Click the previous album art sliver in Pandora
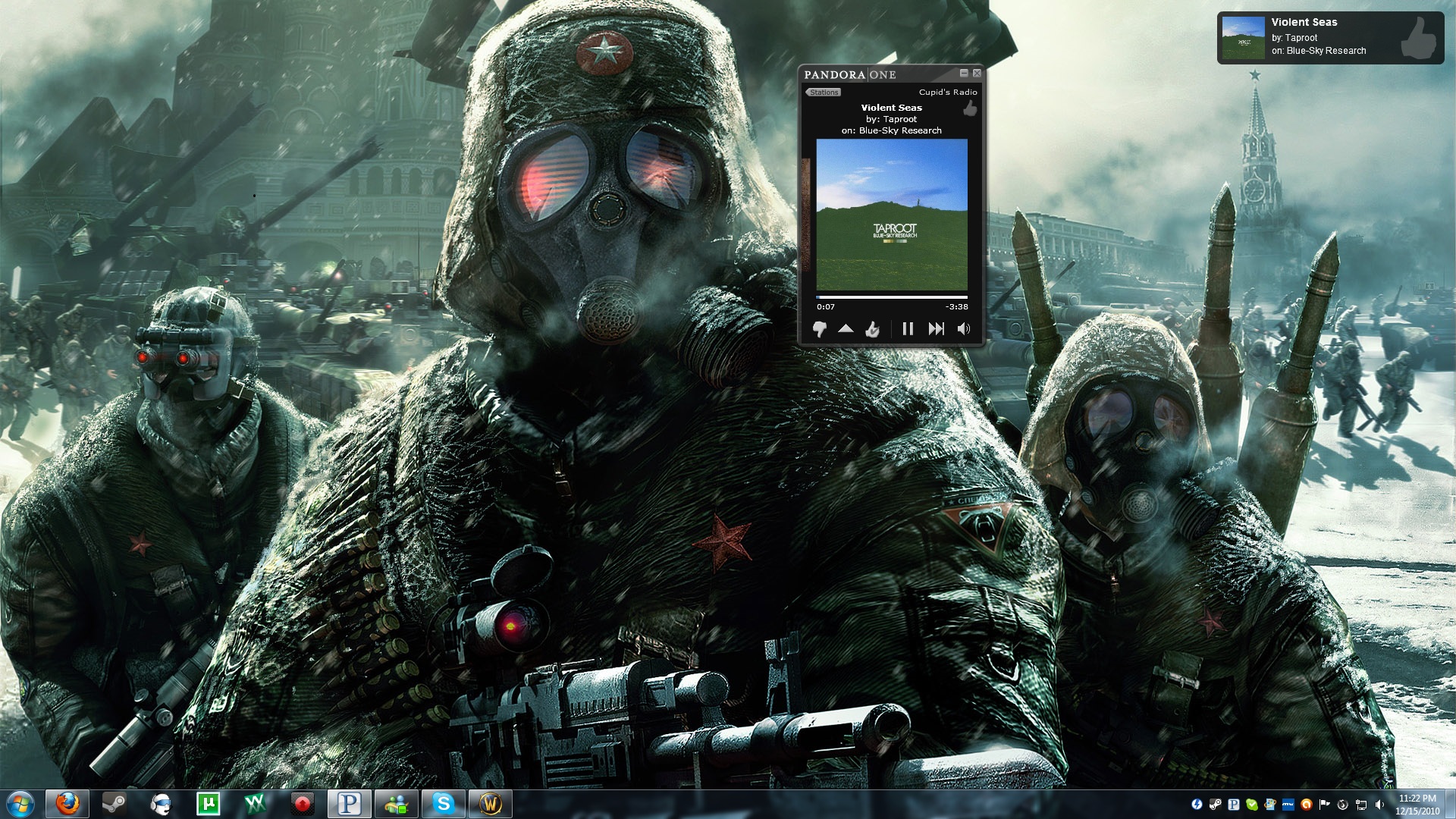 coord(806,215)
